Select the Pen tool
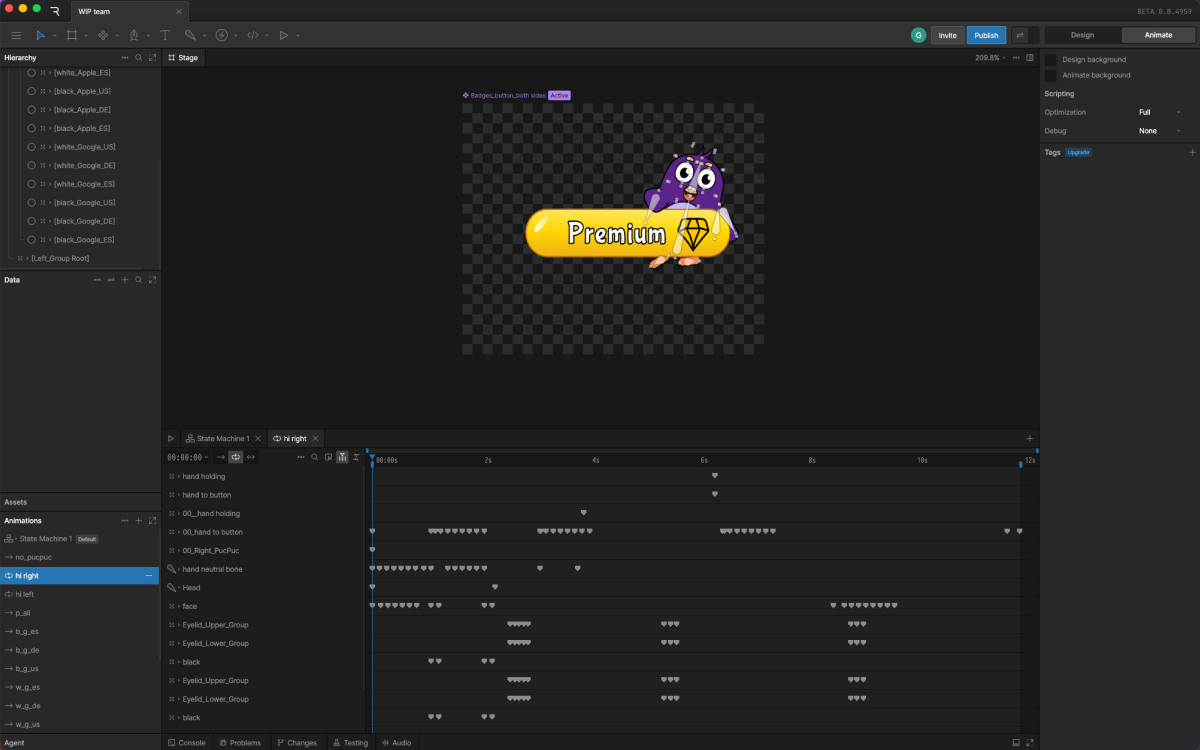This screenshot has width=1200, height=750. pos(133,35)
